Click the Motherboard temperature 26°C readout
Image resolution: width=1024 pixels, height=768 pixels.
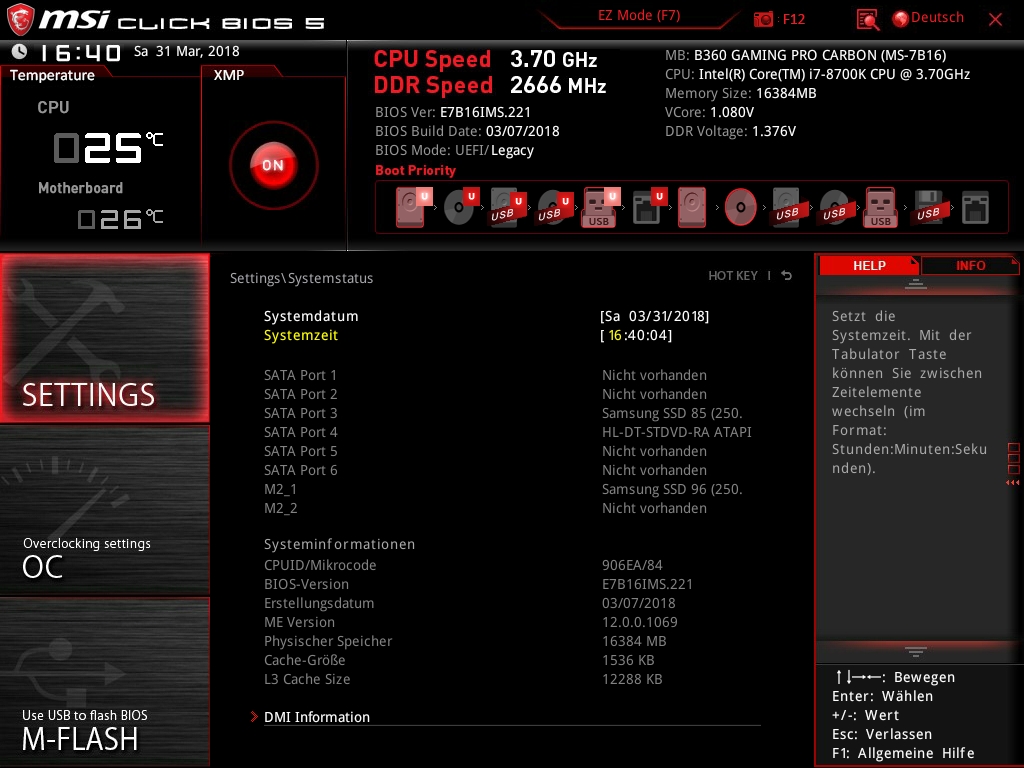pyautogui.click(x=120, y=218)
